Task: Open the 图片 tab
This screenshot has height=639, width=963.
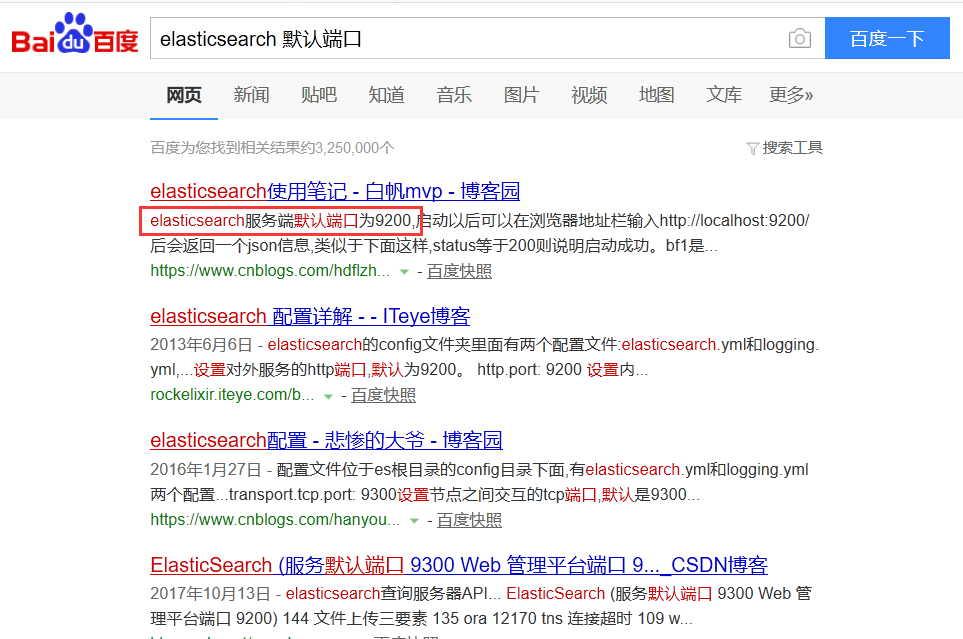Action: (x=521, y=95)
